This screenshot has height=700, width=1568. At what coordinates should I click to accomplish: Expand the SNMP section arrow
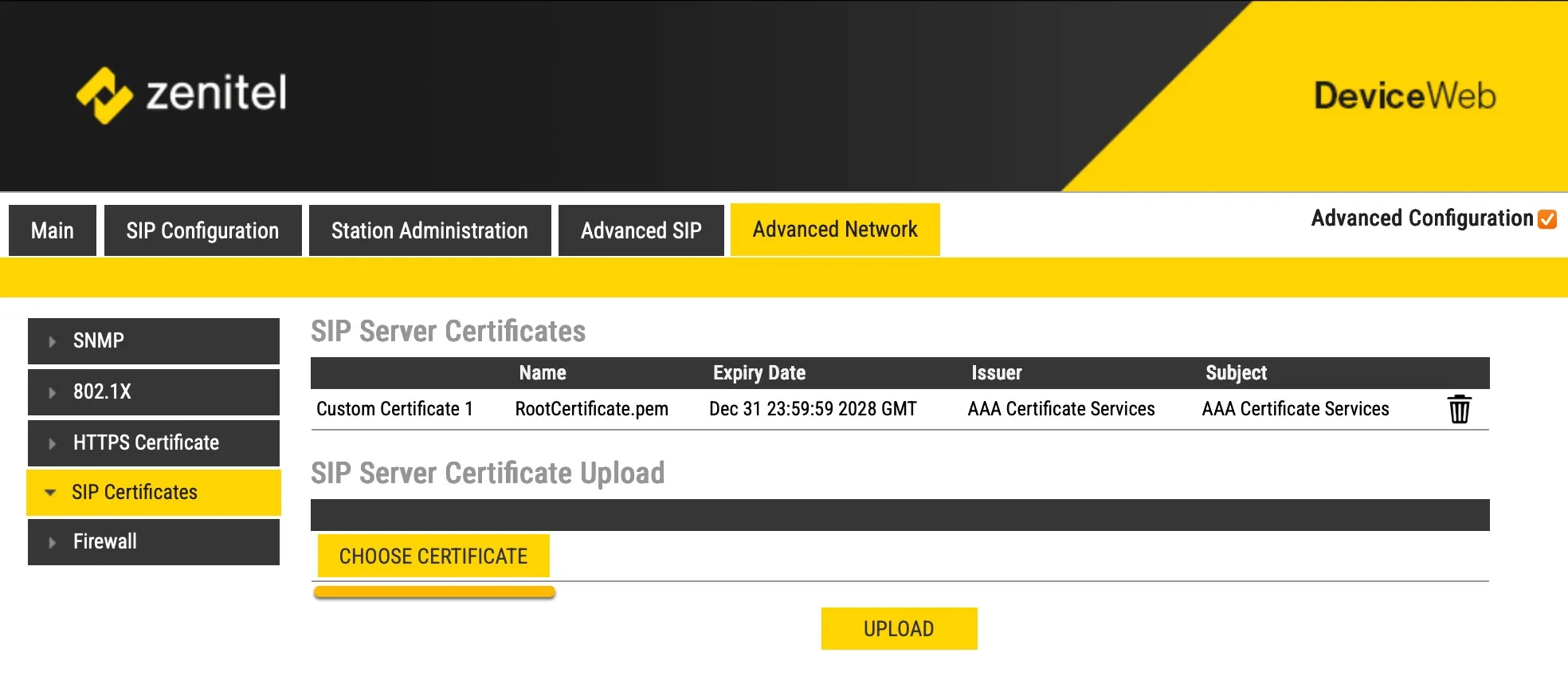pos(52,341)
